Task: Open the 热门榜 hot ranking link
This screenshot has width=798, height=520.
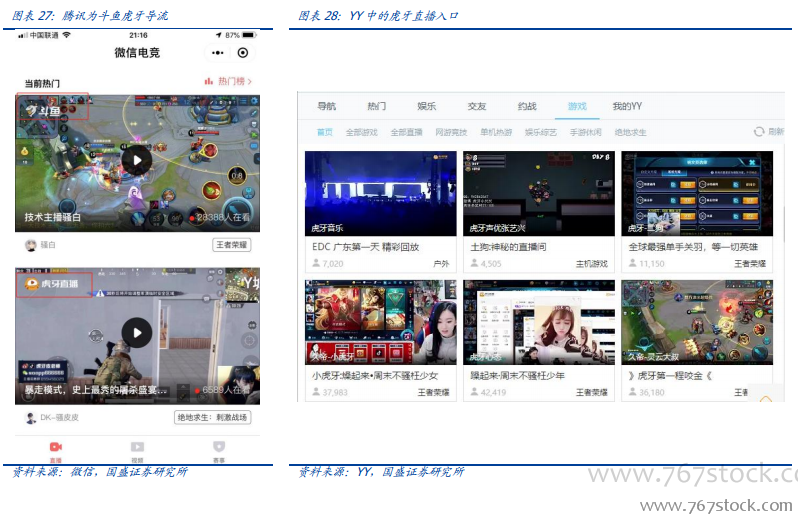Action: (228, 81)
